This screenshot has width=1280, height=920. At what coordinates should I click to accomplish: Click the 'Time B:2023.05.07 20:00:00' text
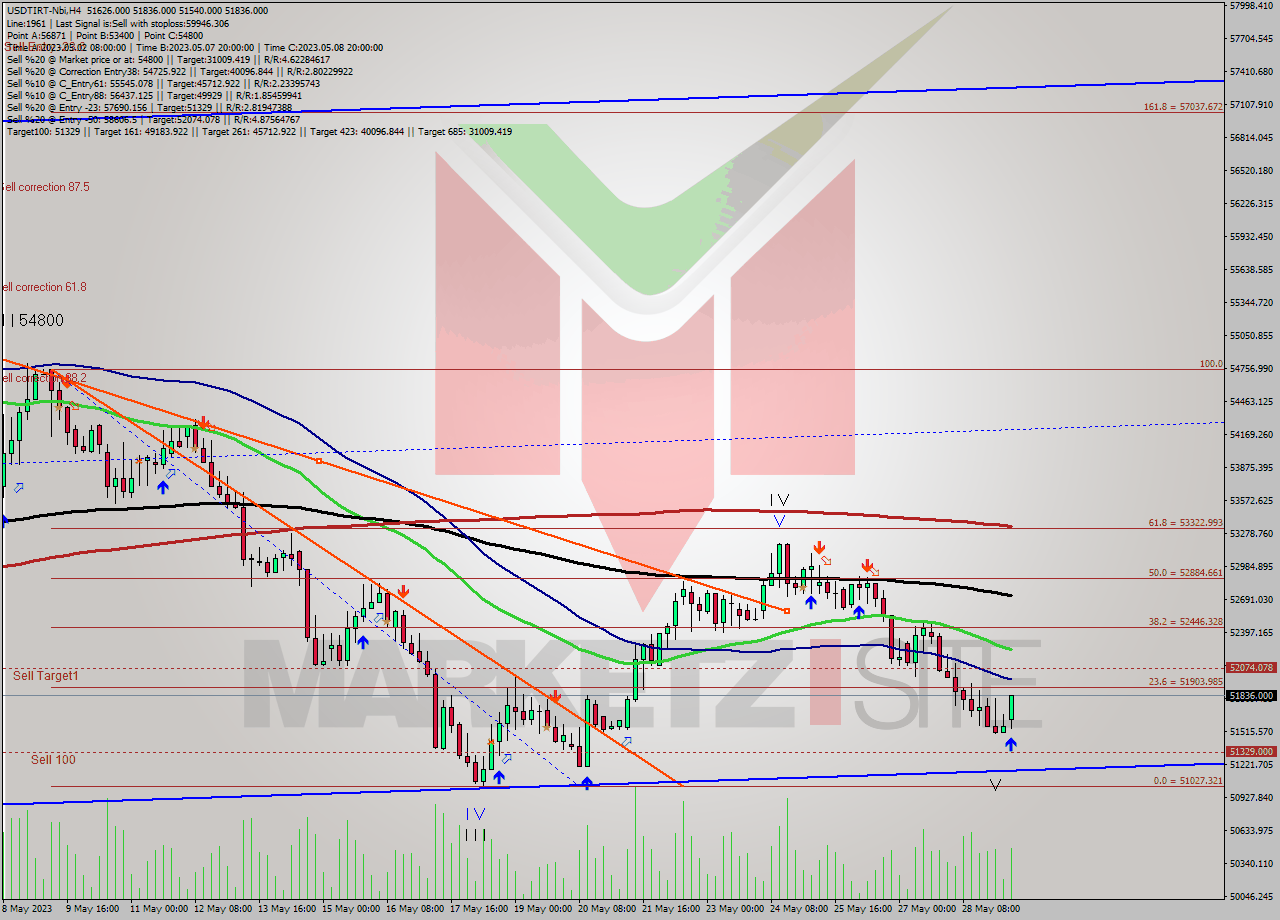click(196, 47)
